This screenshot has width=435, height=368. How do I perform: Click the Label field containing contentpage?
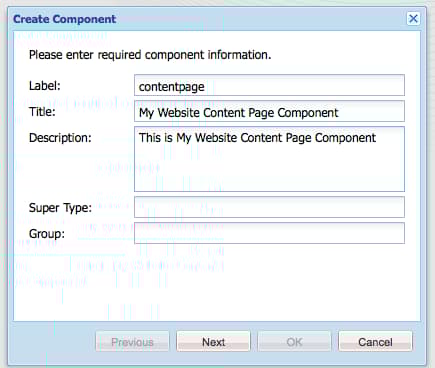[269, 85]
